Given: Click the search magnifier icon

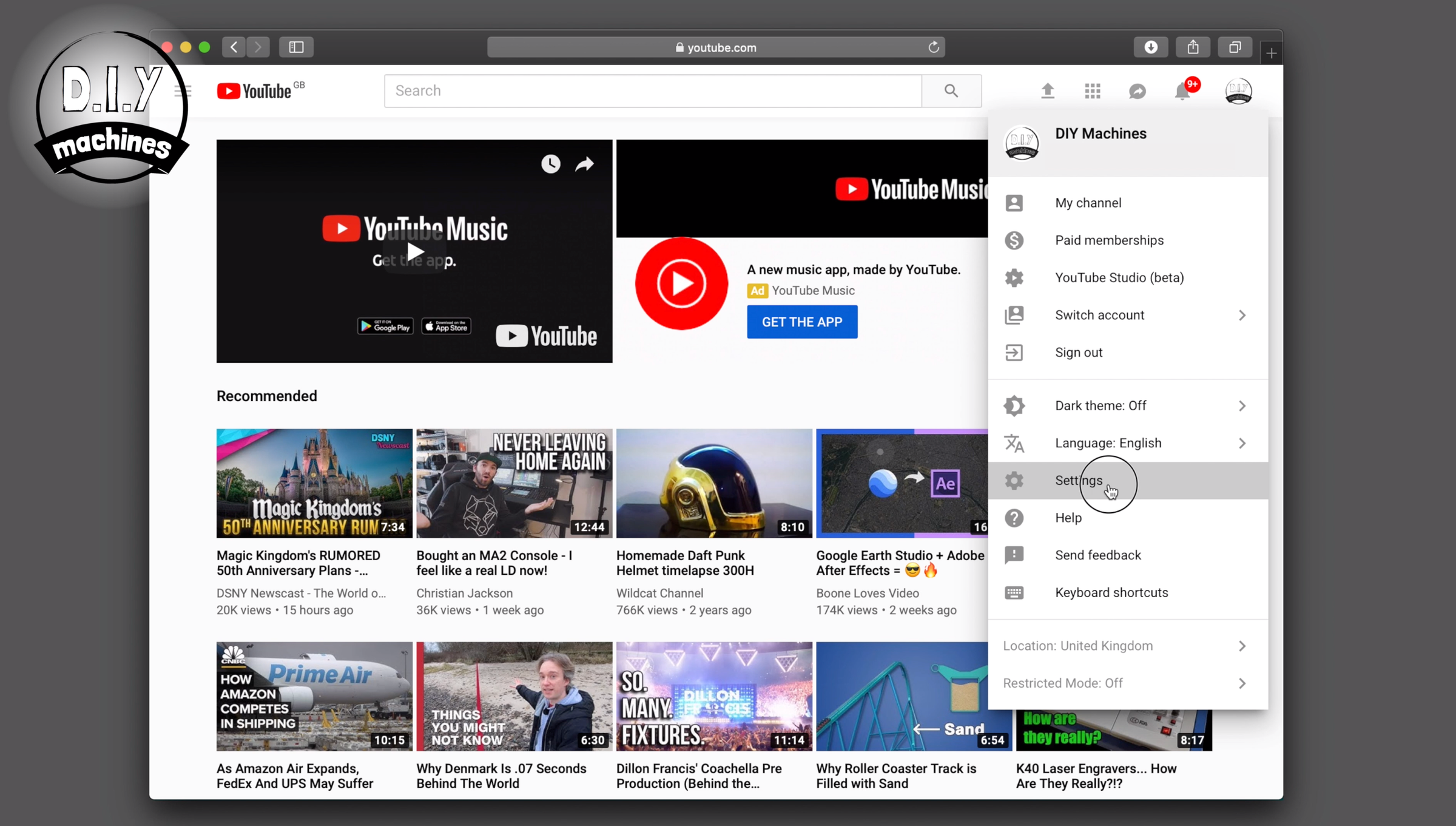Looking at the screenshot, I should pos(951,90).
